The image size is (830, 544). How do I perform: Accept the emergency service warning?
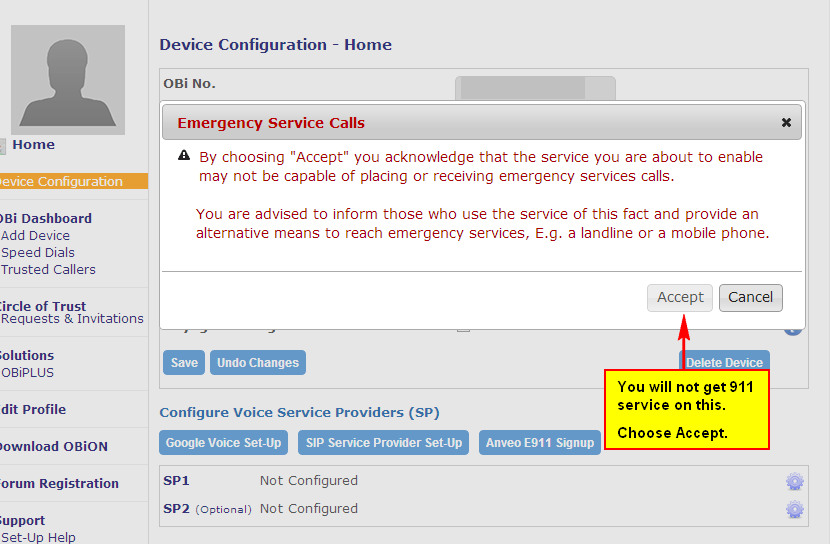click(680, 297)
